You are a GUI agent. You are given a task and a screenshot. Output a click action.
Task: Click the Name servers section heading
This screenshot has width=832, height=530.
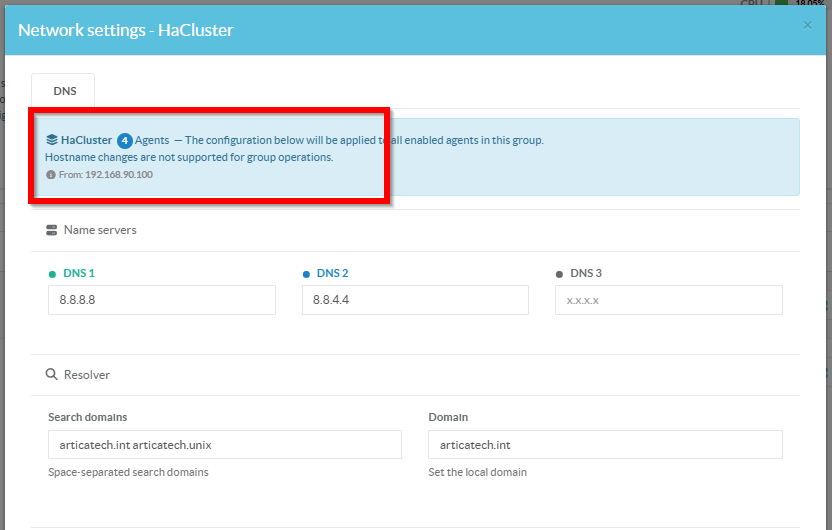(100, 230)
